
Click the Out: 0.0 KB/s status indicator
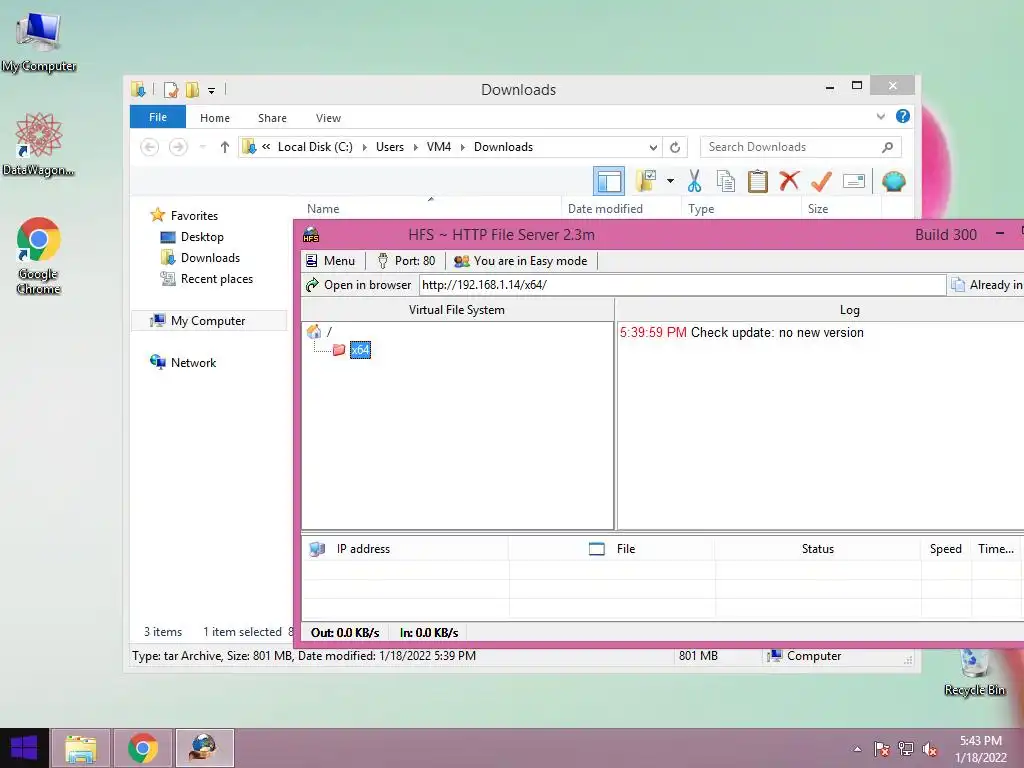pos(345,632)
